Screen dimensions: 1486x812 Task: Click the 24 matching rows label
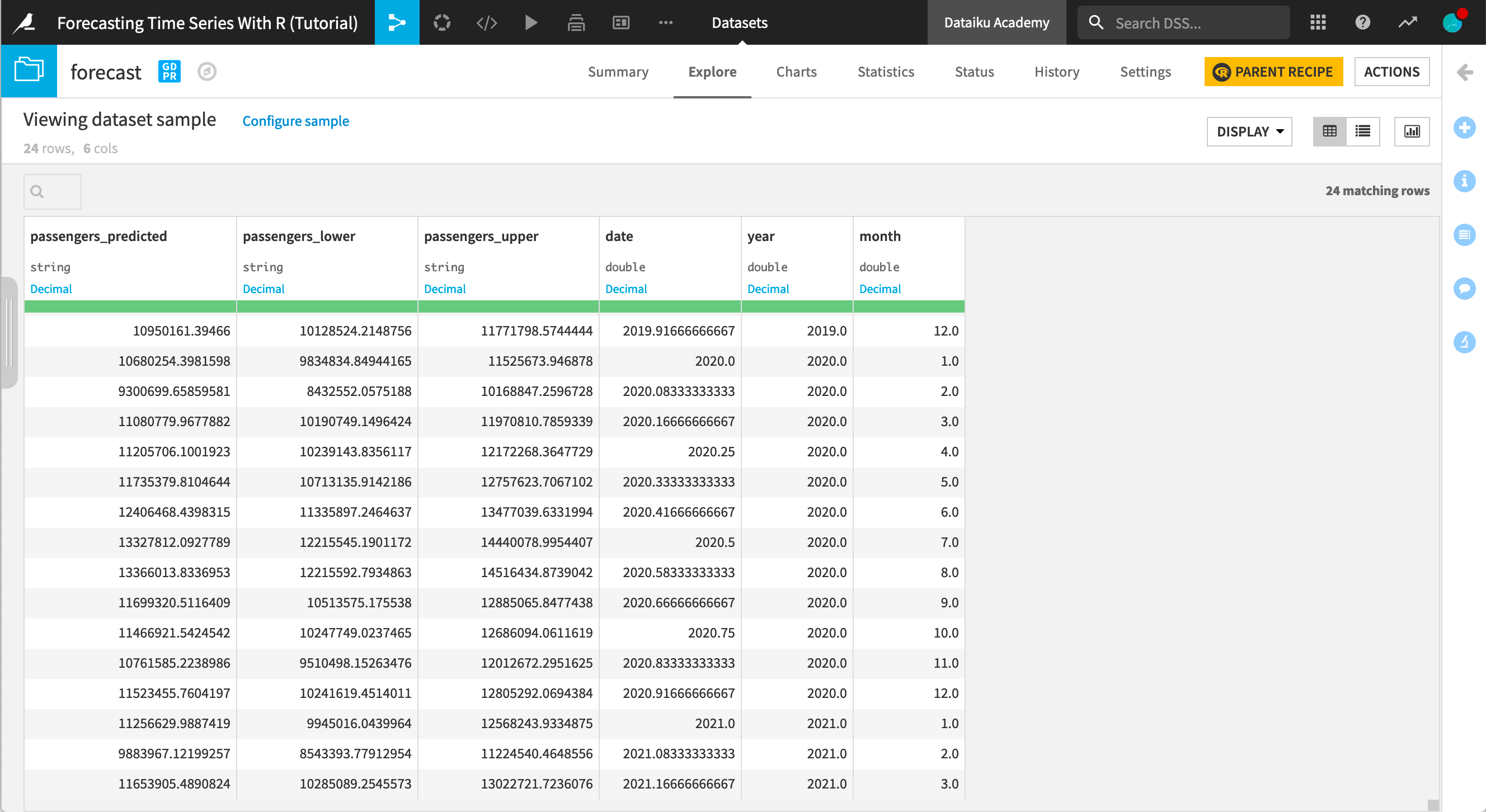1377,190
